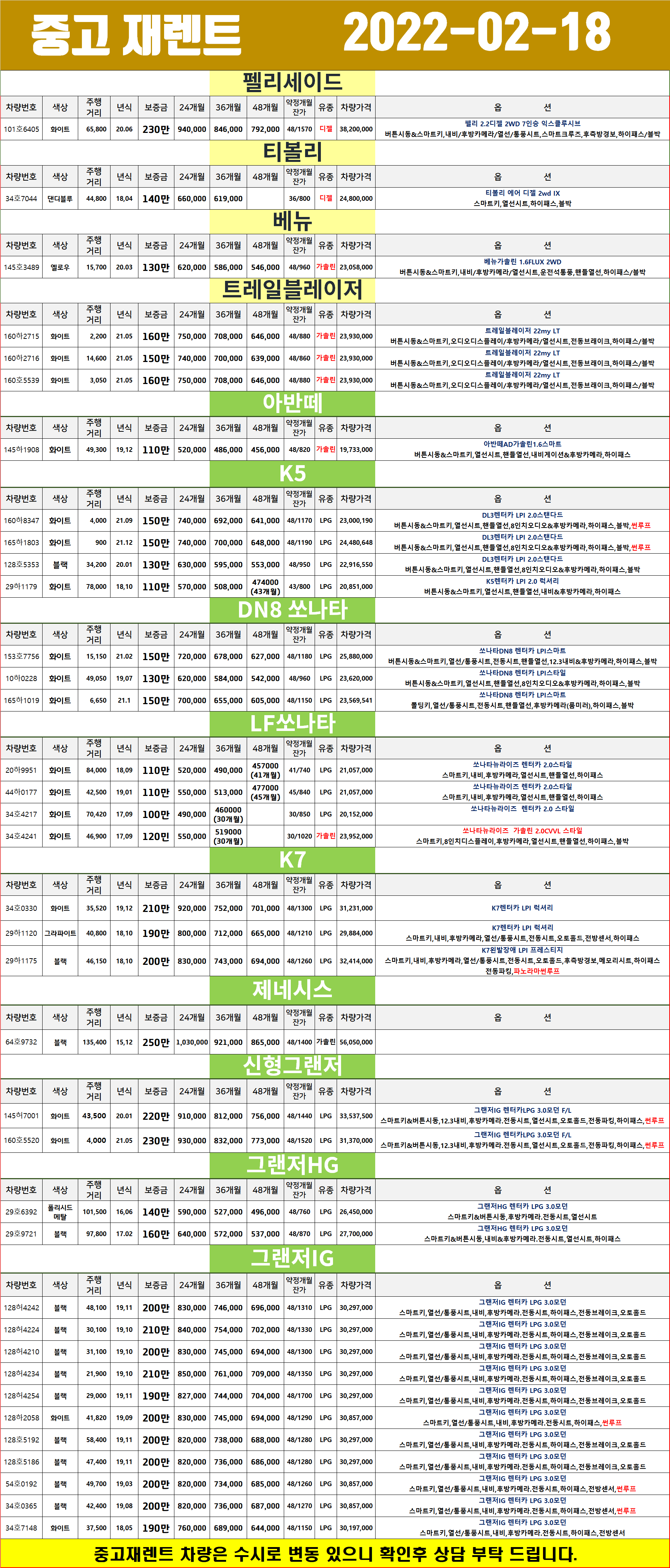
Task: Click the 1,030,000 24-month price cell
Action: (x=192, y=1042)
